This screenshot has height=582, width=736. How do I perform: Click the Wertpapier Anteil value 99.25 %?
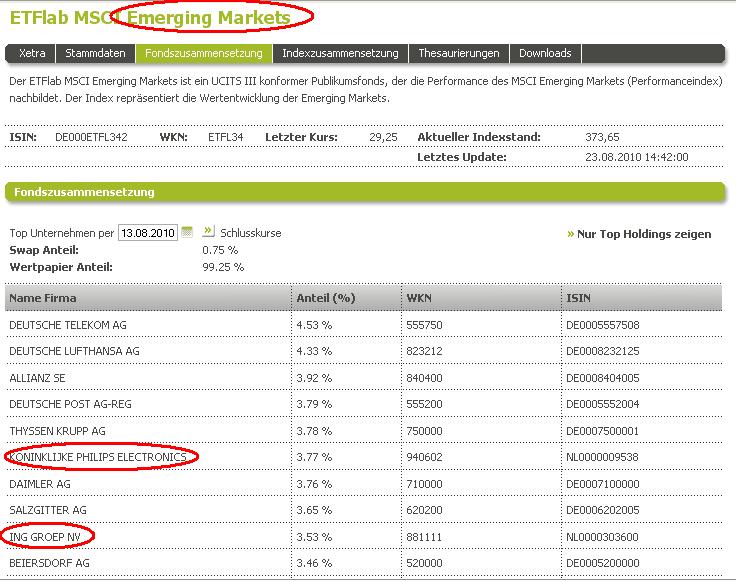point(223,268)
